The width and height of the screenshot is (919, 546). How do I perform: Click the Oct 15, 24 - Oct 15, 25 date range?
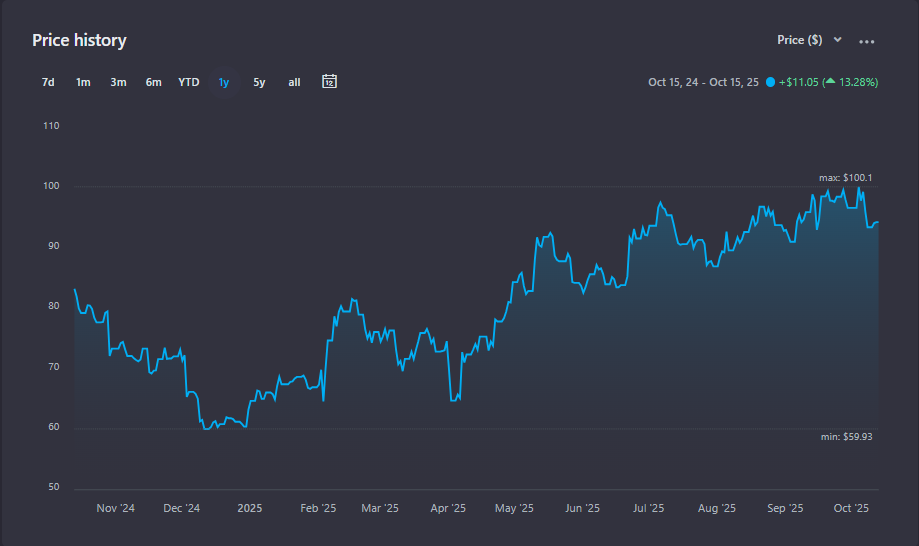point(703,82)
